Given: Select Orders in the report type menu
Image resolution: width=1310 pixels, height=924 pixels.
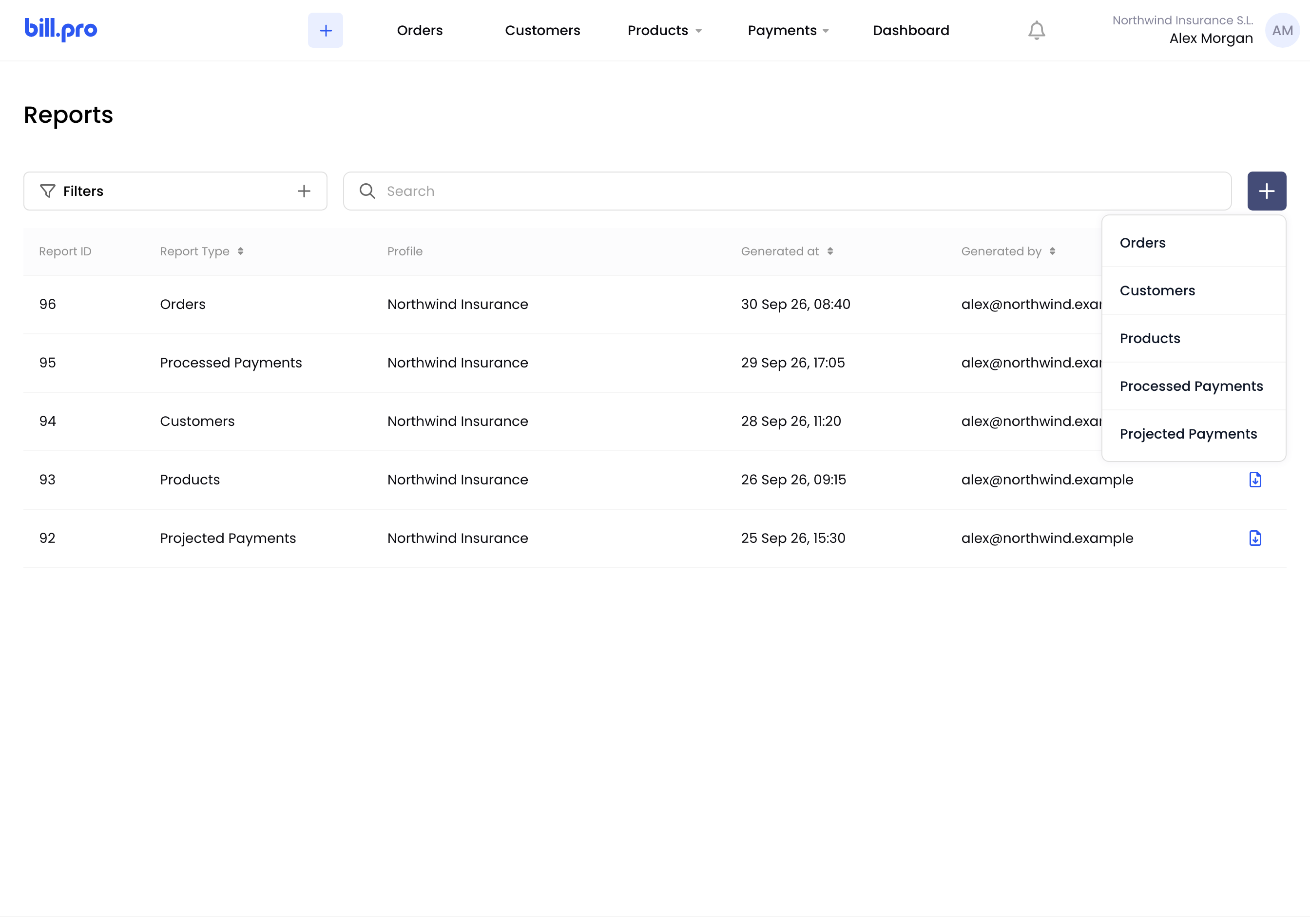Looking at the screenshot, I should pyautogui.click(x=1194, y=243).
